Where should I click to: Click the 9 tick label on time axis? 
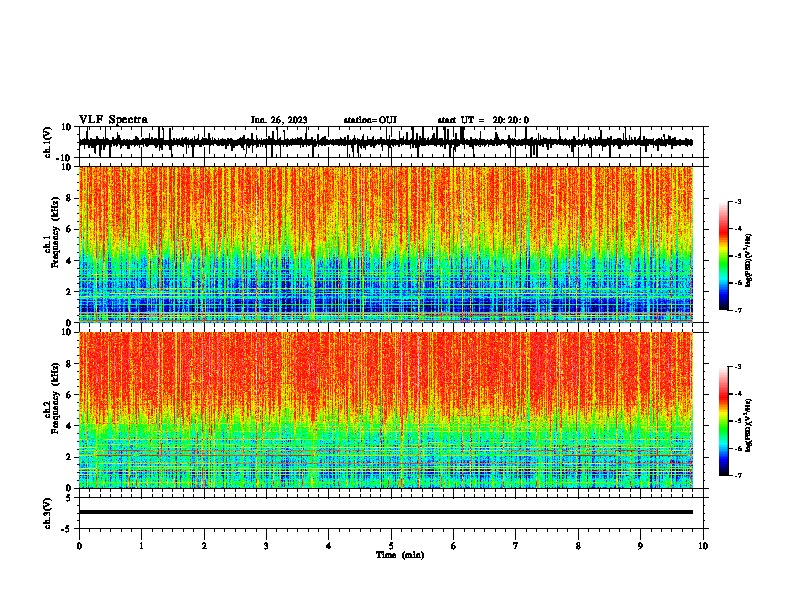tap(640, 546)
